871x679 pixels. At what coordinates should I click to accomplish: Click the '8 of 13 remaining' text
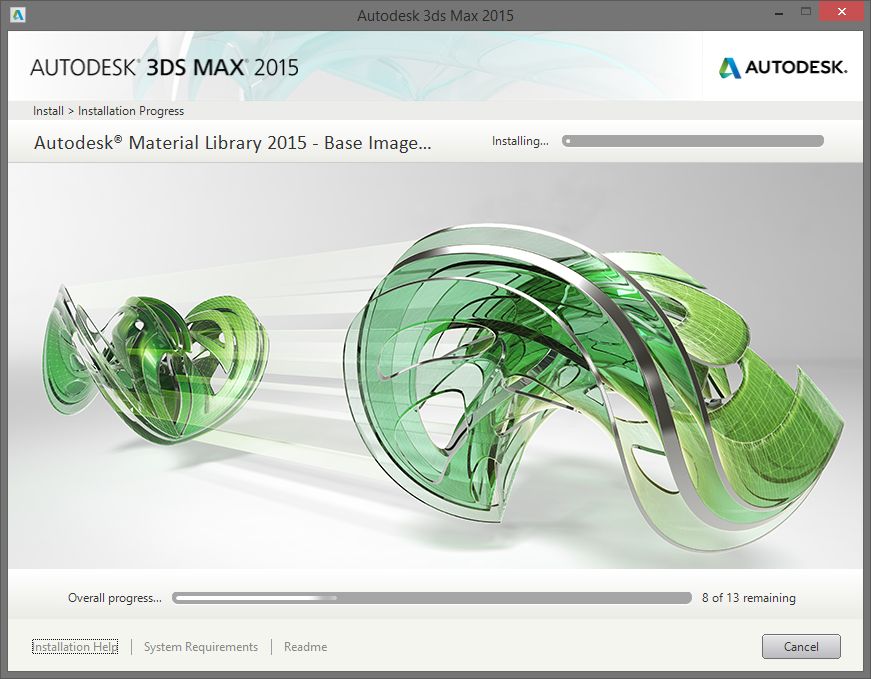coord(748,598)
